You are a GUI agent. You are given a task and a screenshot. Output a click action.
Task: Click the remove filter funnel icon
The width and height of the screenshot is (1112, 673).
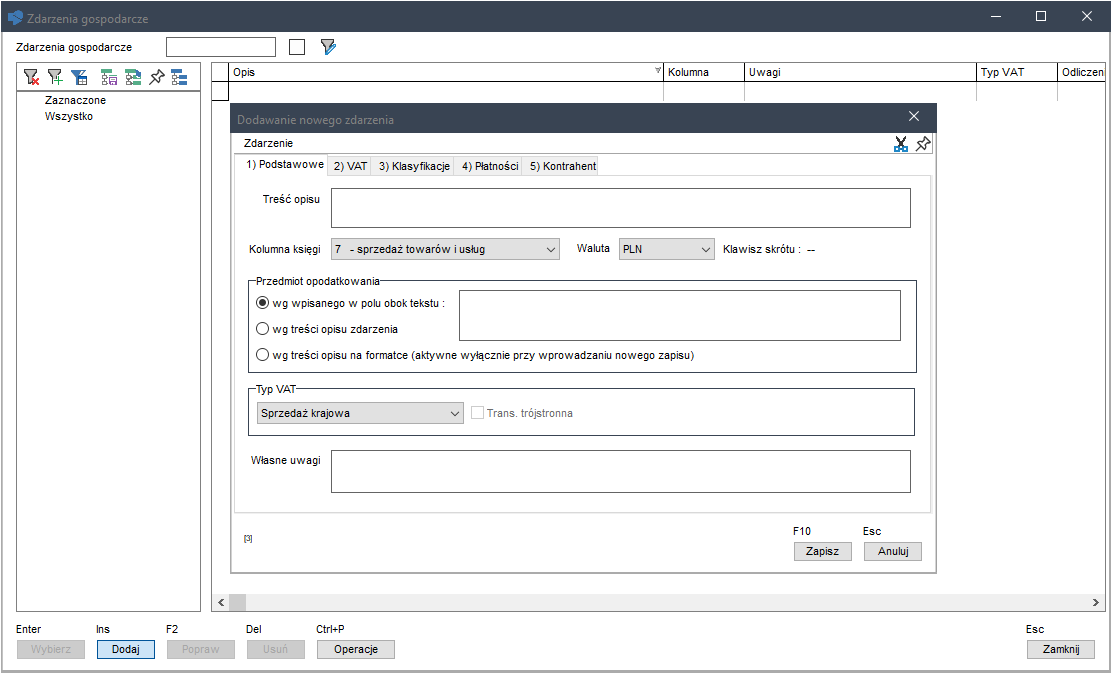tap(31, 77)
